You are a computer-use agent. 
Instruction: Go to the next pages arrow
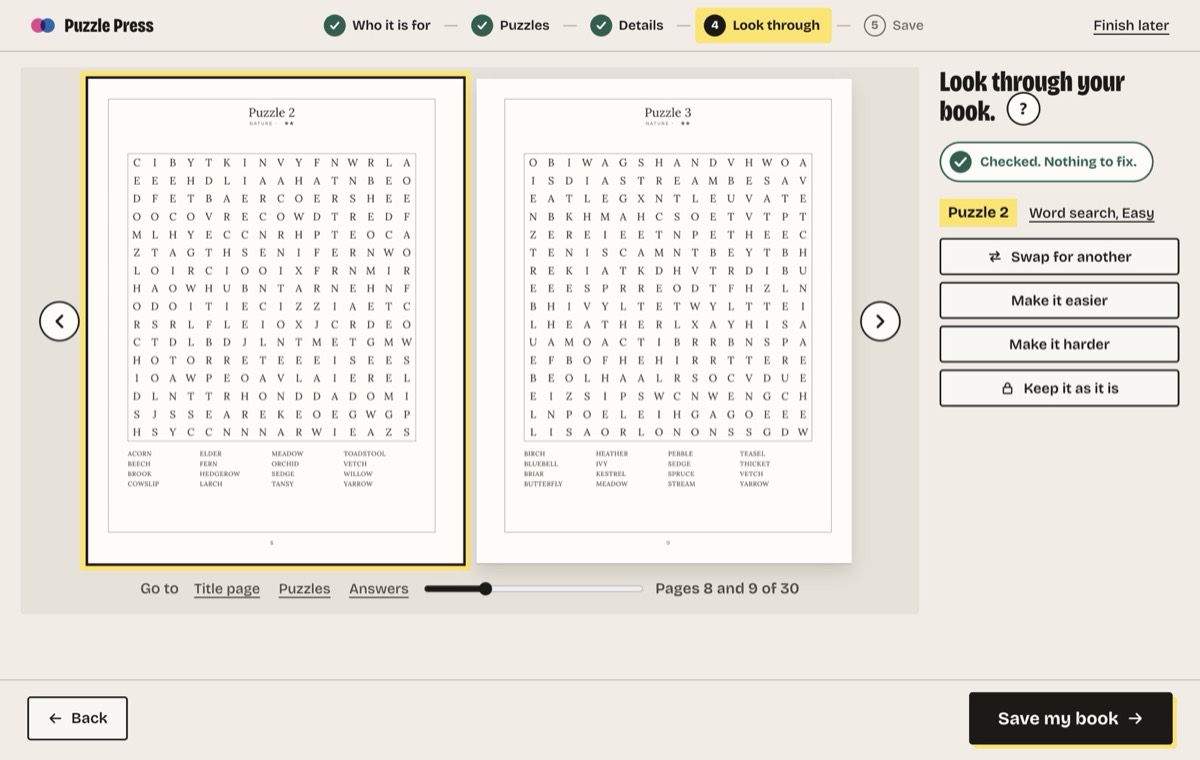click(x=880, y=321)
